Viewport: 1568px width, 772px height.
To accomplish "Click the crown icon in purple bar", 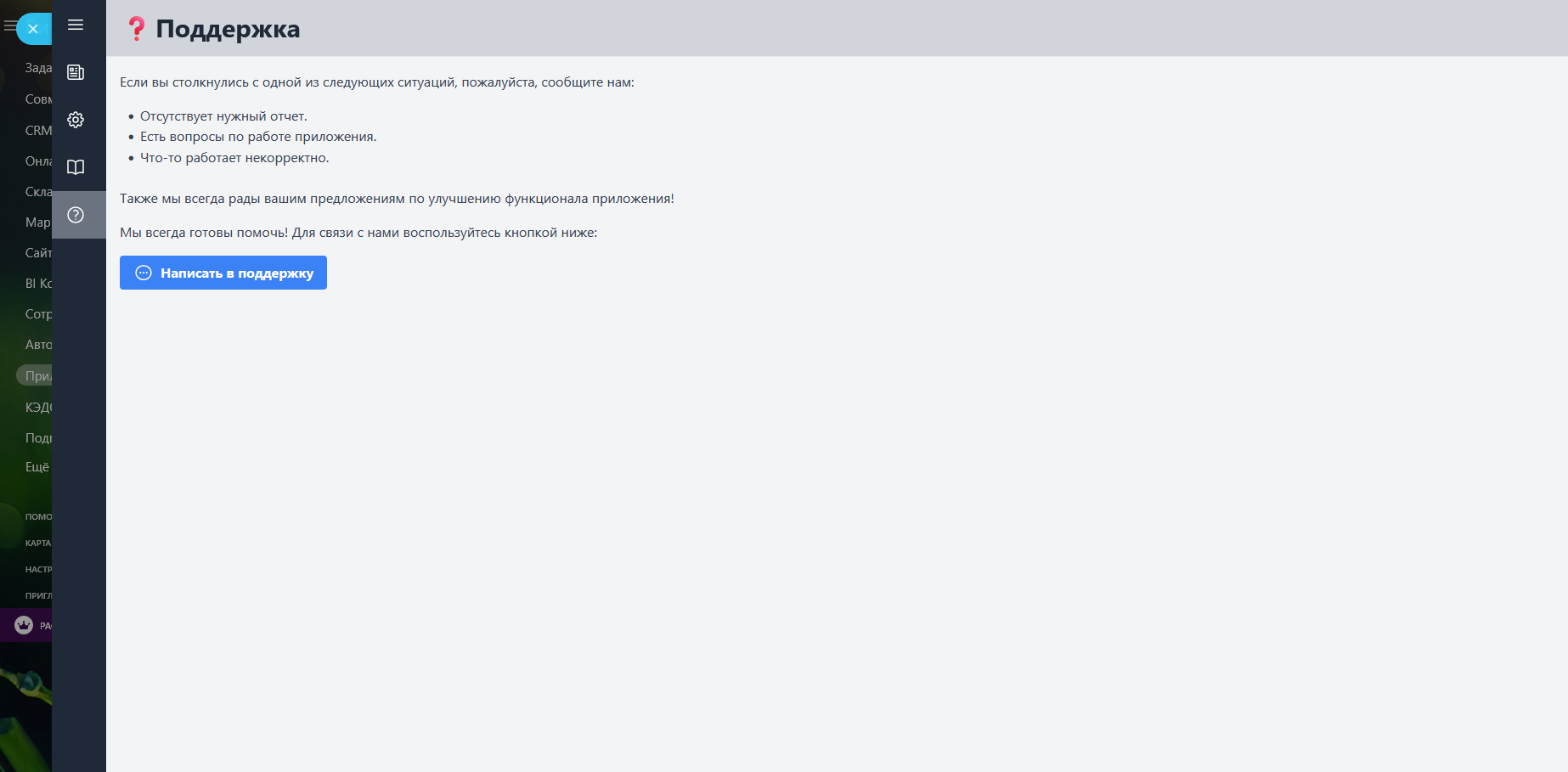I will tap(24, 625).
